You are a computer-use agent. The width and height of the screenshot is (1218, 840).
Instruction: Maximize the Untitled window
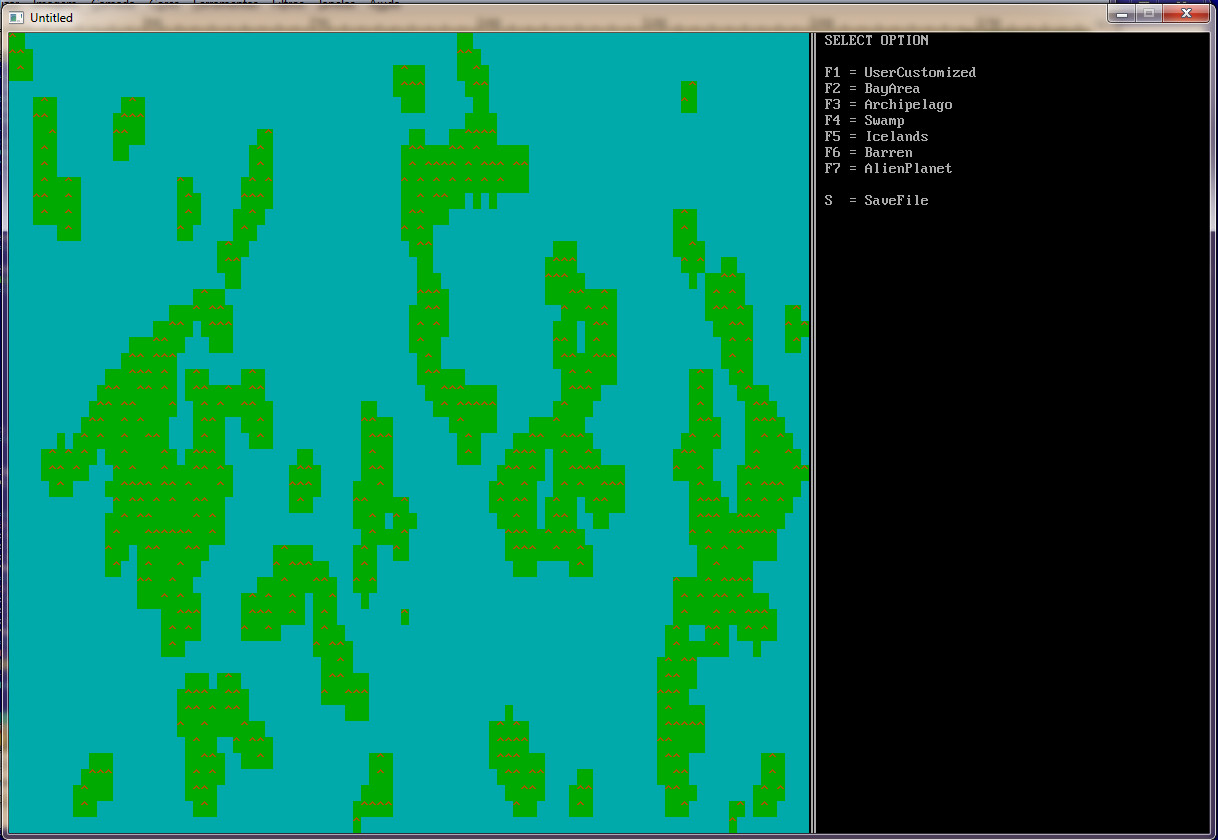1149,14
